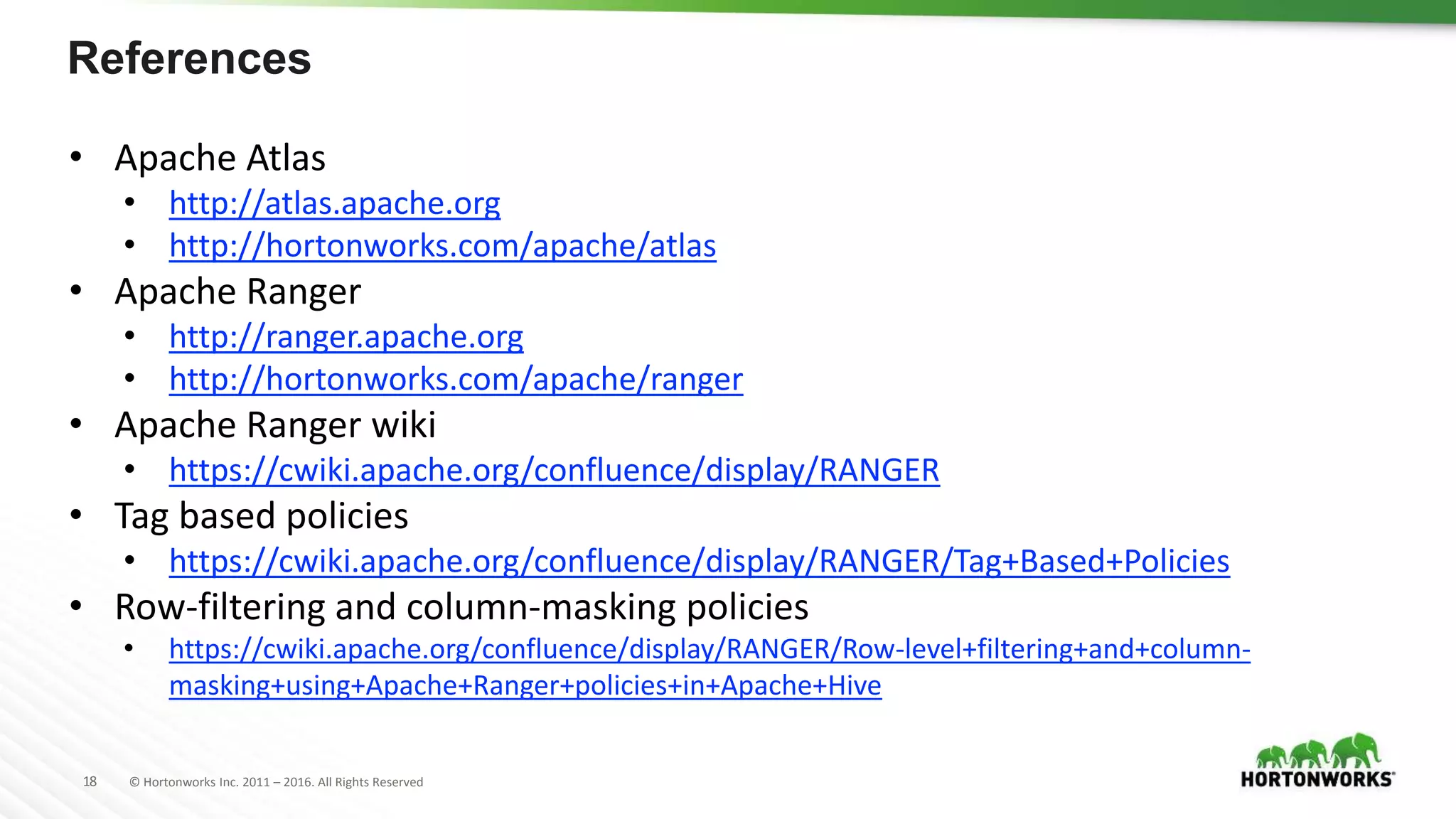Select the 'Apache Atlas' bullet text
Viewport: 1456px width, 819px height.
(x=220, y=158)
